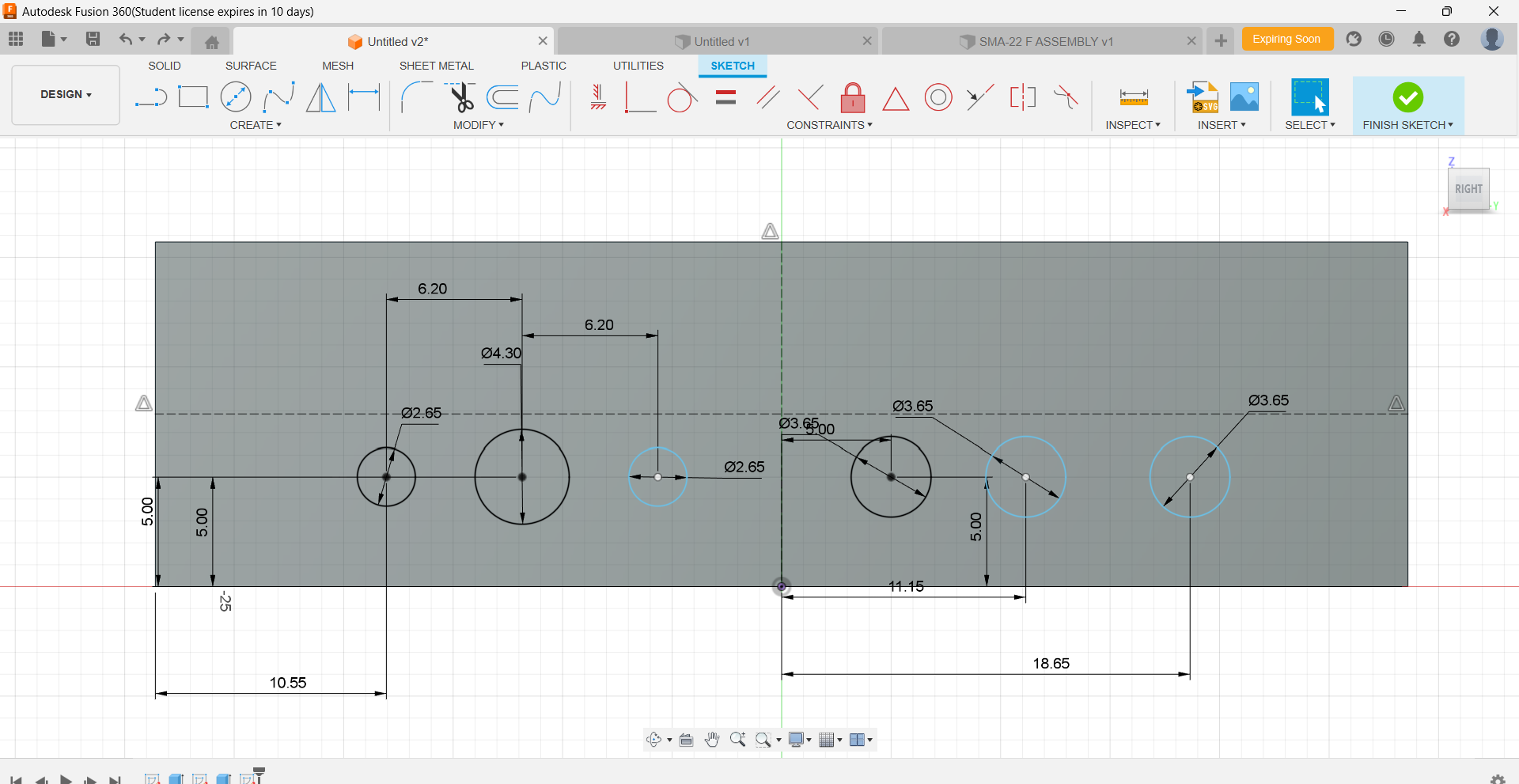The width and height of the screenshot is (1519, 784).
Task: Select the Pan hand tool
Action: pyautogui.click(x=712, y=740)
